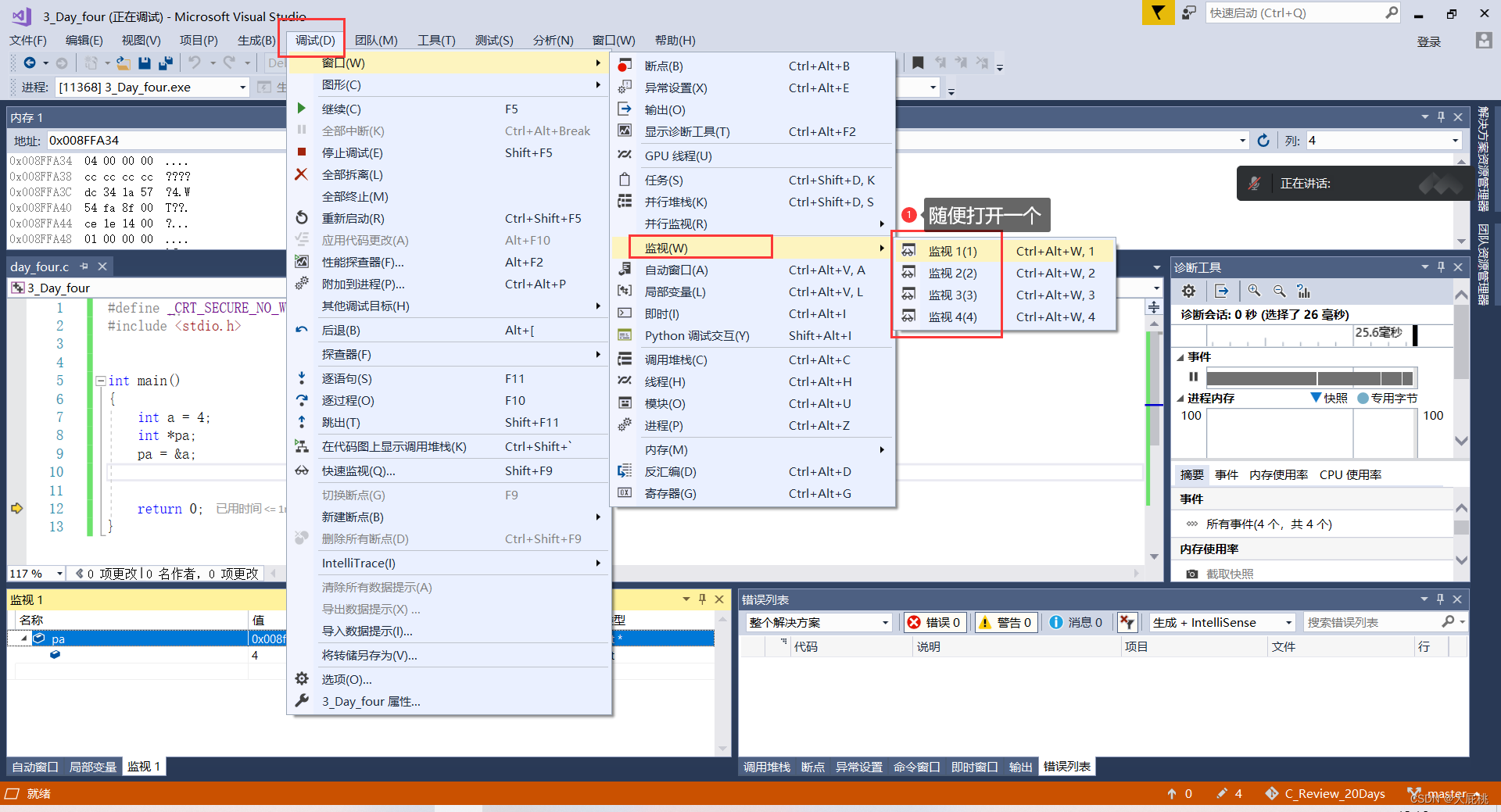Click the diagnostic tools vertical scrollbar
Screen dimensions: 1501x812
(x=1461, y=367)
